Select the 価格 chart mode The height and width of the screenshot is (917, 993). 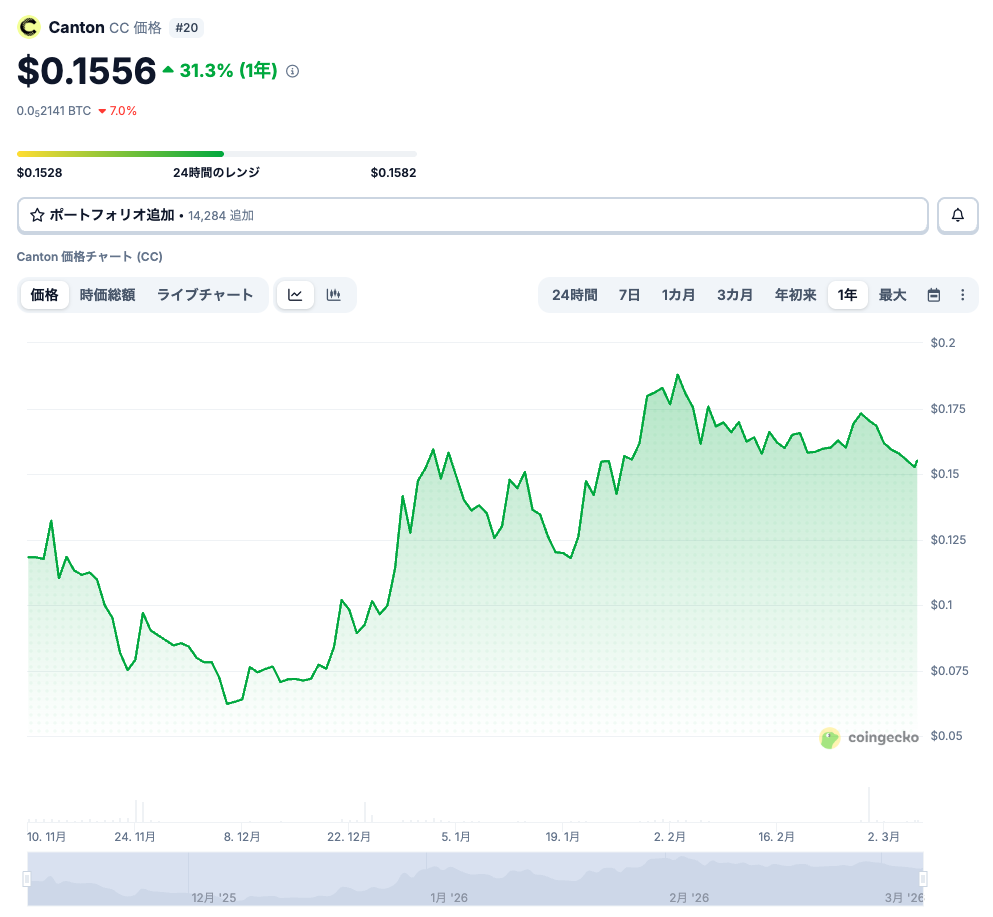[x=45, y=295]
